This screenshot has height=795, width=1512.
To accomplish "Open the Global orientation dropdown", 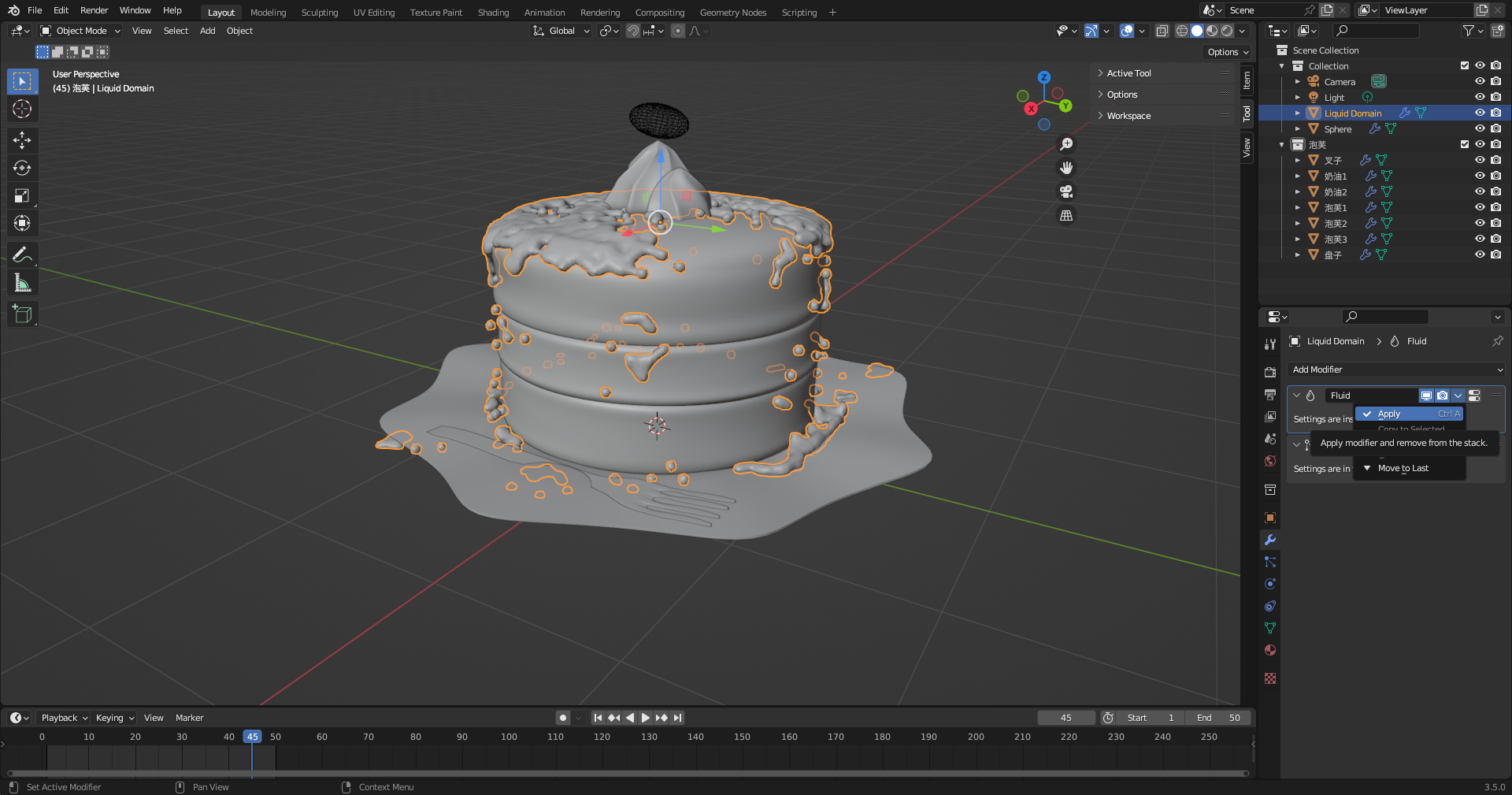I will [561, 31].
